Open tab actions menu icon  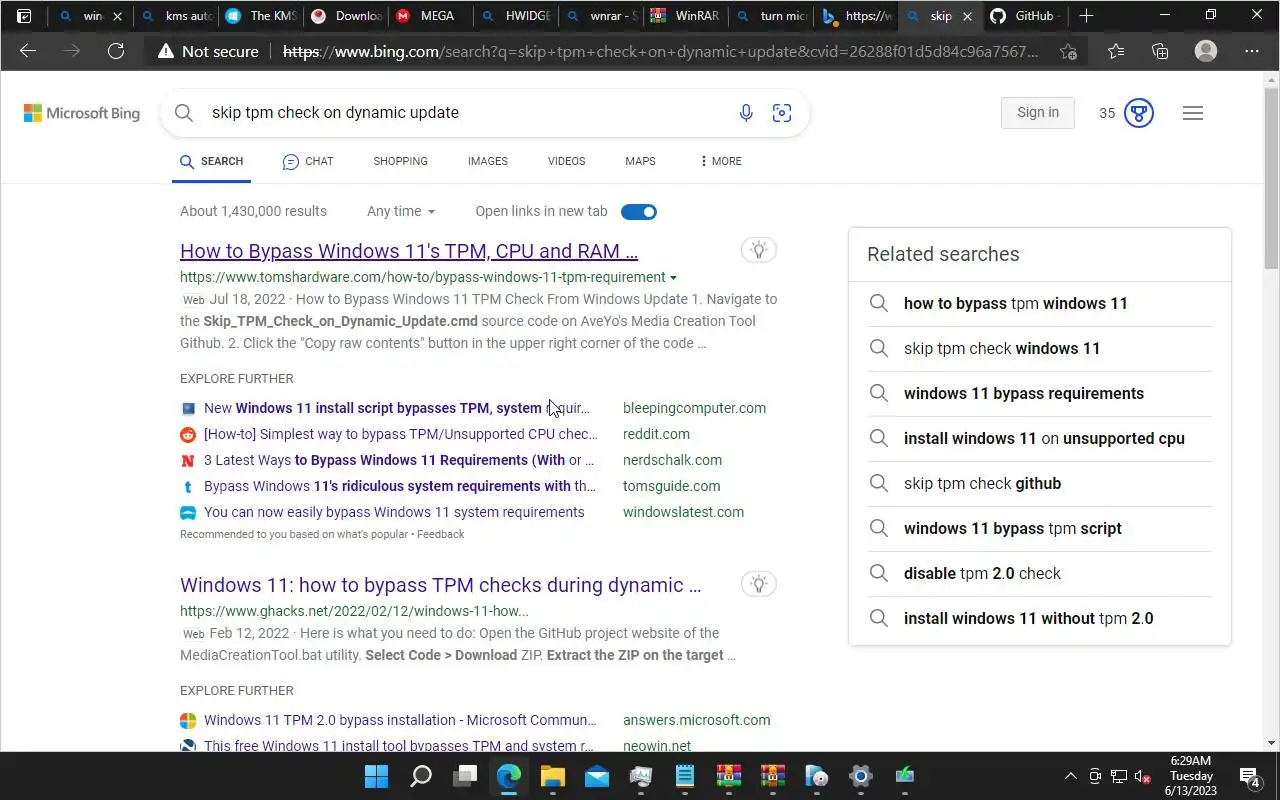(25, 16)
